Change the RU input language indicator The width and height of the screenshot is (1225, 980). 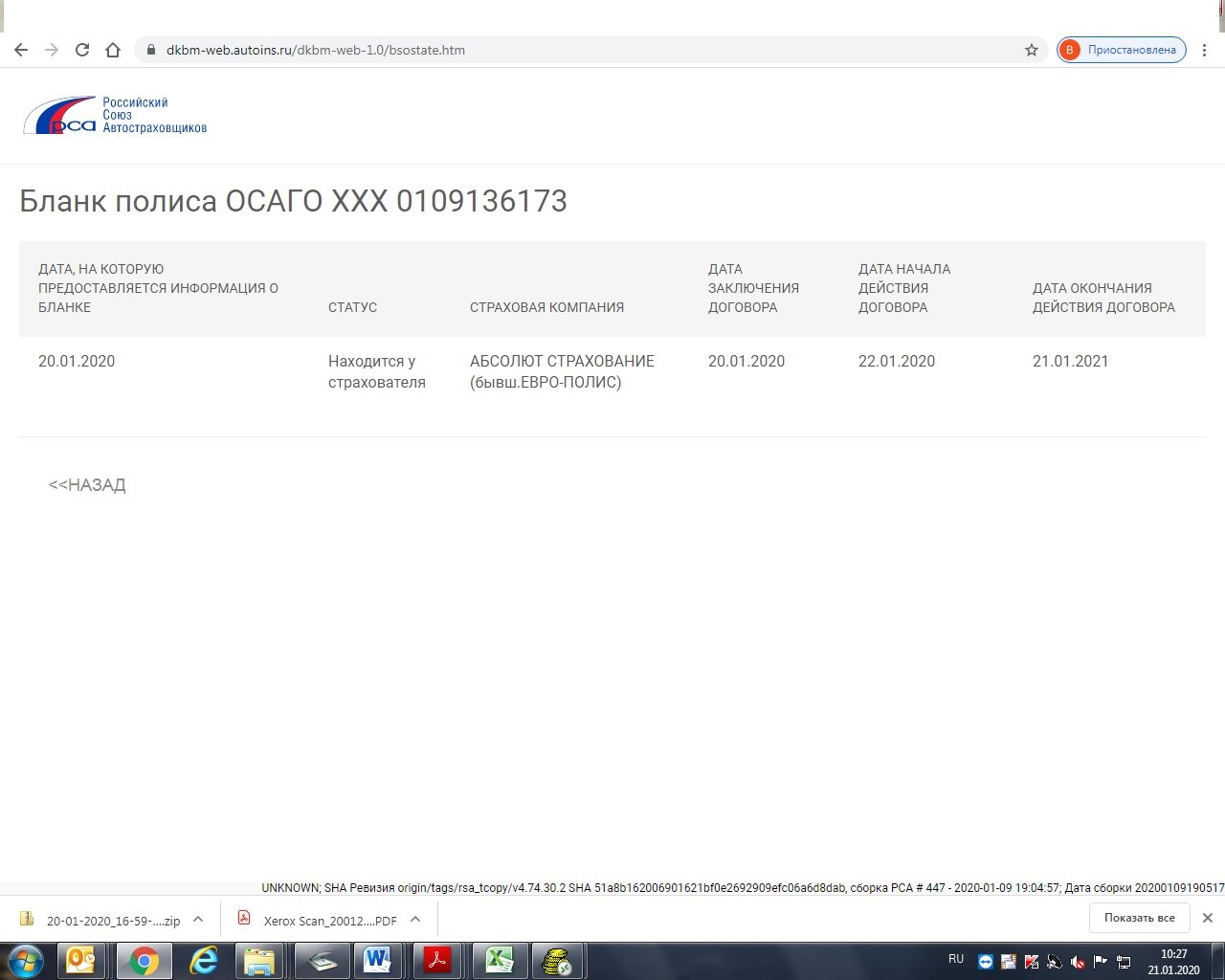[x=956, y=959]
